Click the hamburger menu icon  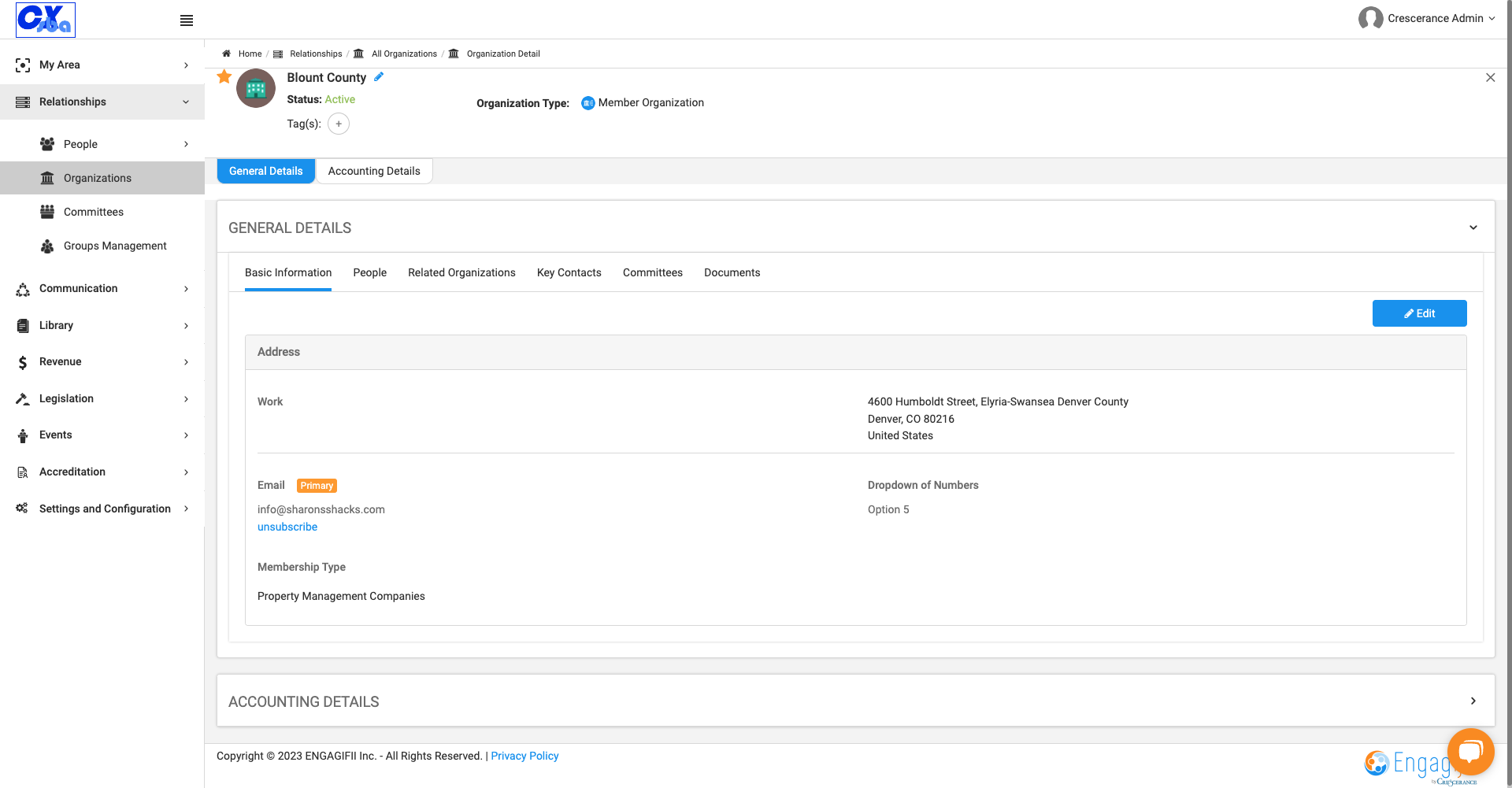[187, 20]
